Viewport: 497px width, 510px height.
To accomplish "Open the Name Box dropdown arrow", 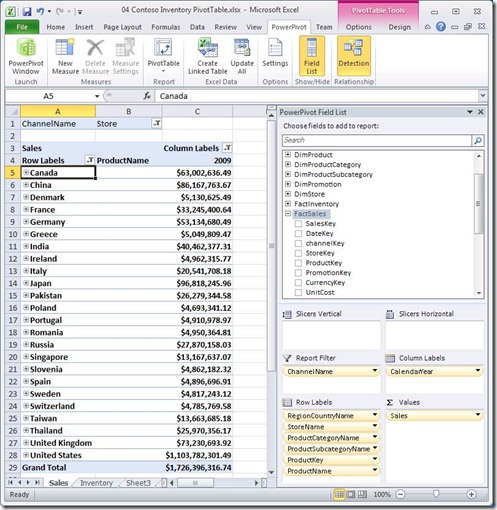I will [97, 96].
